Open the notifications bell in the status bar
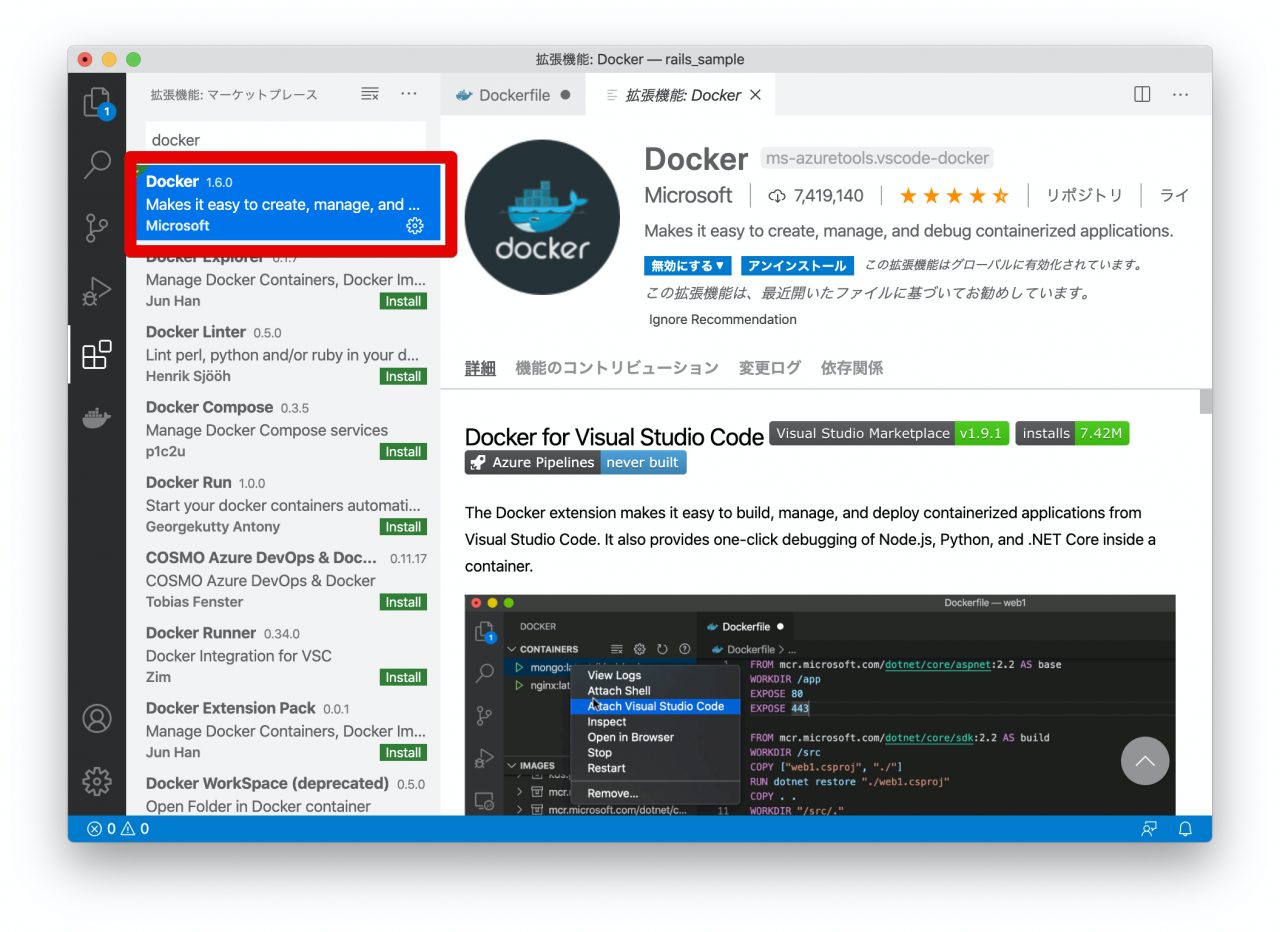1280x932 pixels. 1185,829
